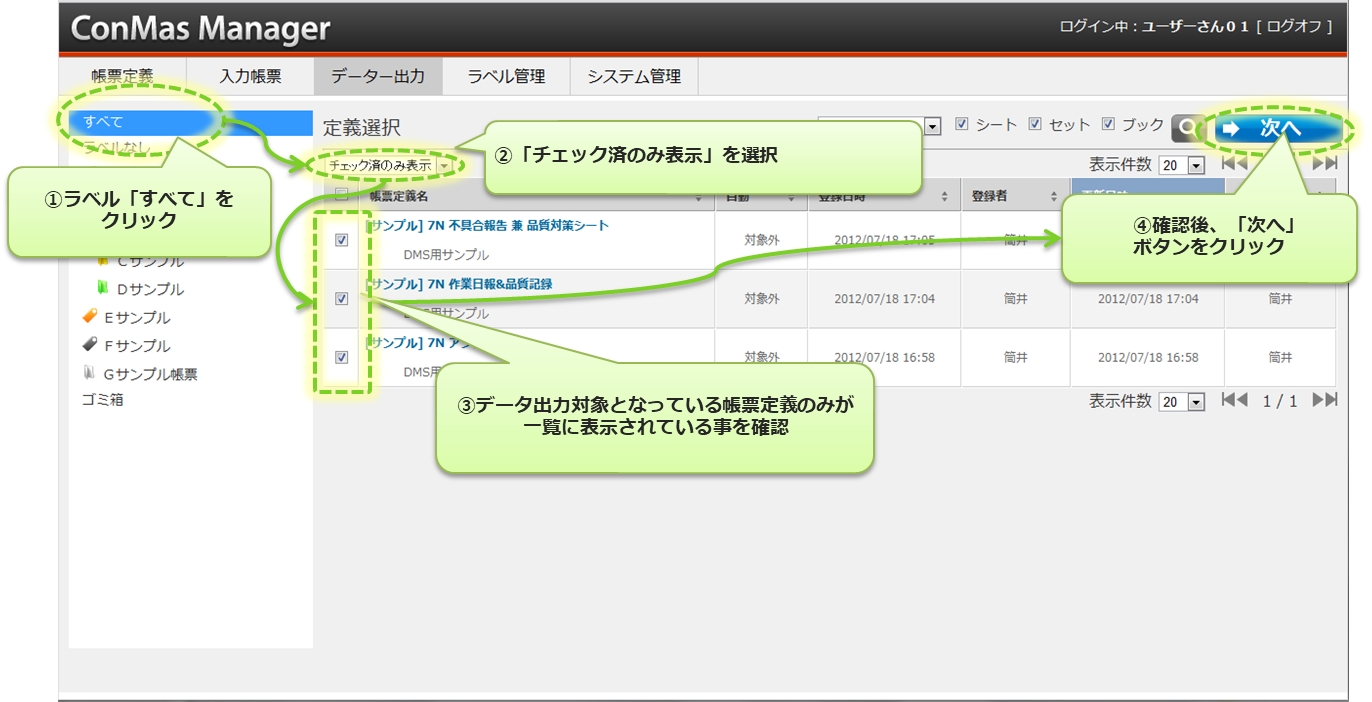Viewport: 1372px width, 702px height.
Task: Click 対象外 in the 不具合報告 row
Action: click(x=762, y=240)
